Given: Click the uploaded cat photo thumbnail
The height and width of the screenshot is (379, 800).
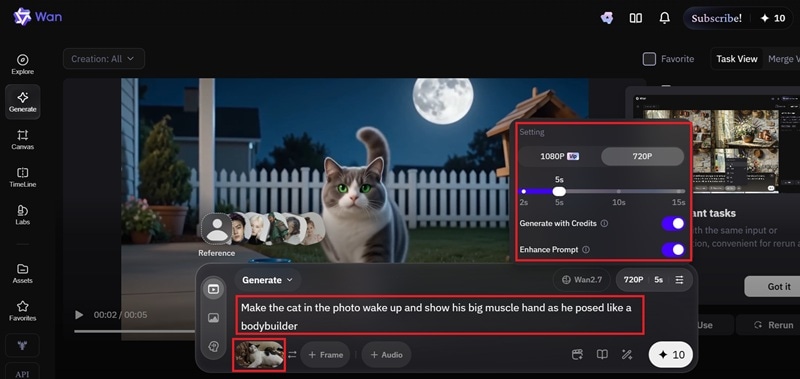Looking at the screenshot, I should [x=259, y=355].
